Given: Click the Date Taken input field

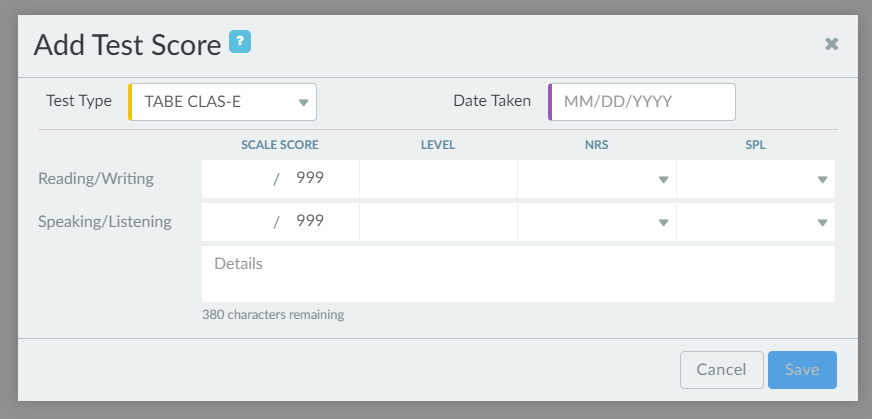Looking at the screenshot, I should tap(642, 102).
